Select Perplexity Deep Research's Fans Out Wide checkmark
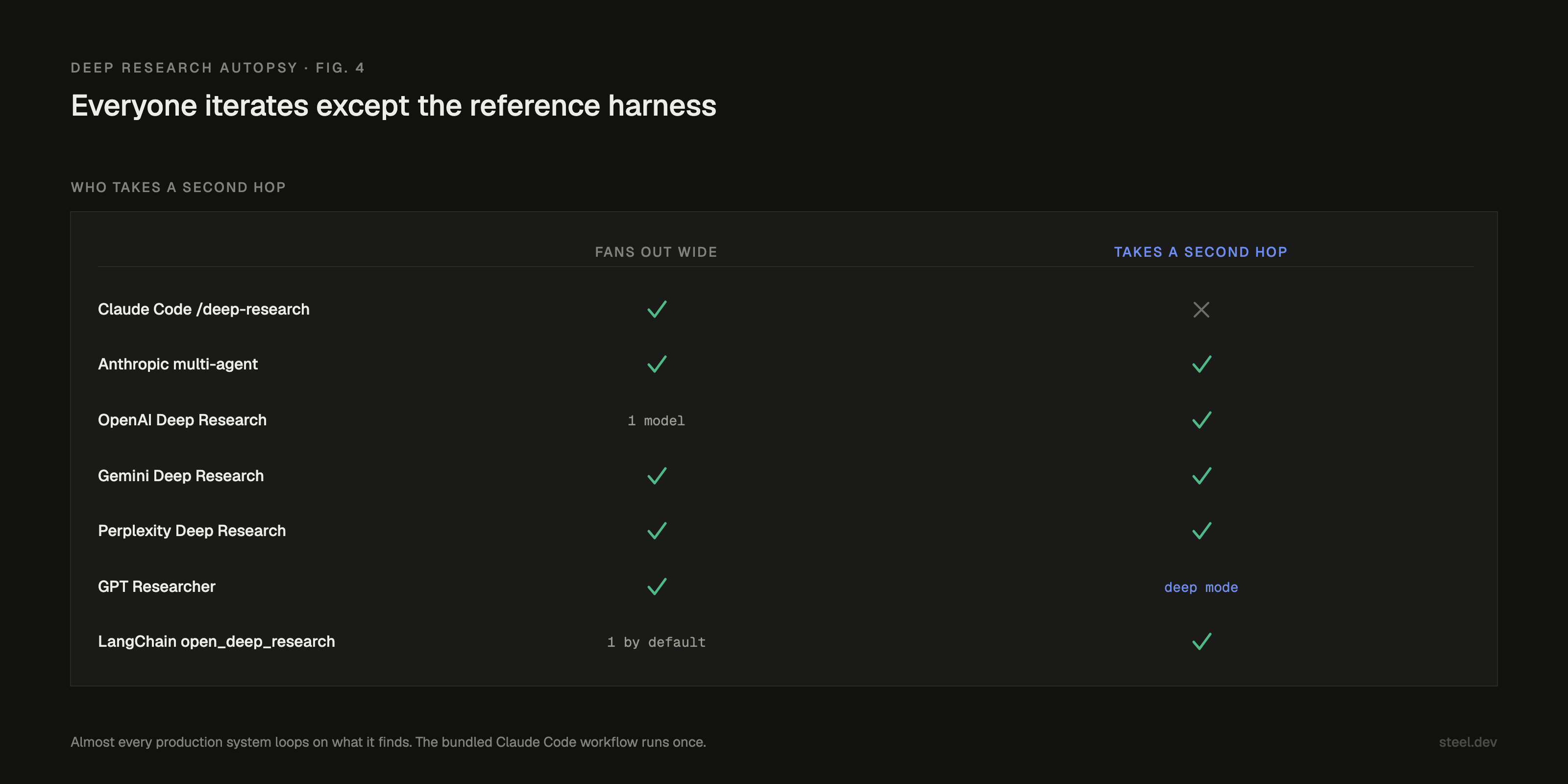This screenshot has height=784, width=1568. (657, 531)
